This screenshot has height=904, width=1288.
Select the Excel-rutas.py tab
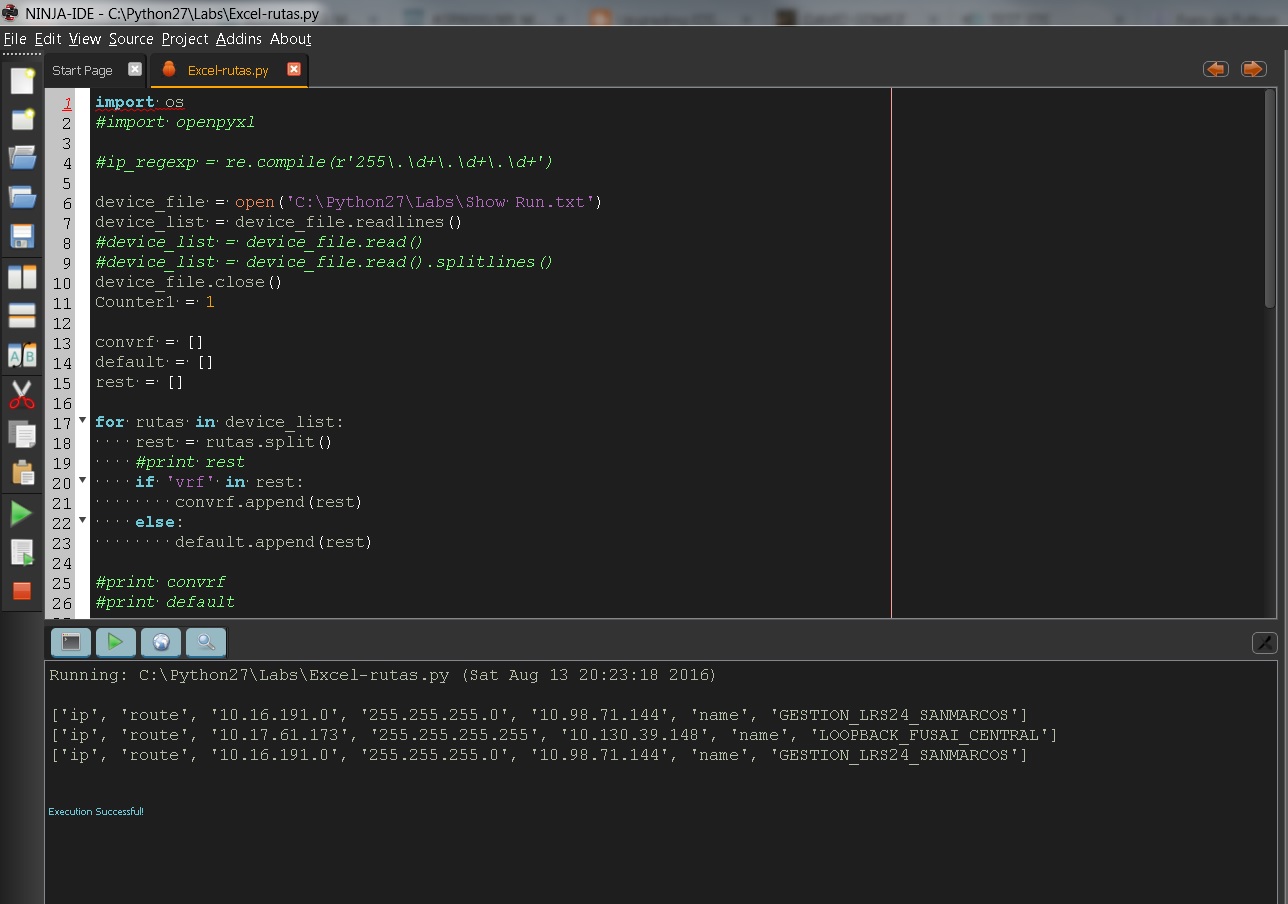tap(228, 70)
